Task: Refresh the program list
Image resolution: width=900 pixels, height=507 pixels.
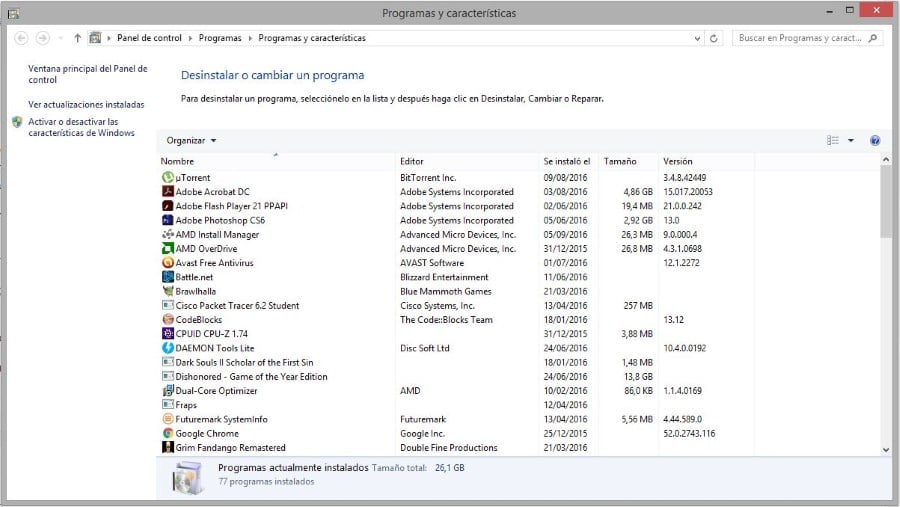Action: click(713, 38)
